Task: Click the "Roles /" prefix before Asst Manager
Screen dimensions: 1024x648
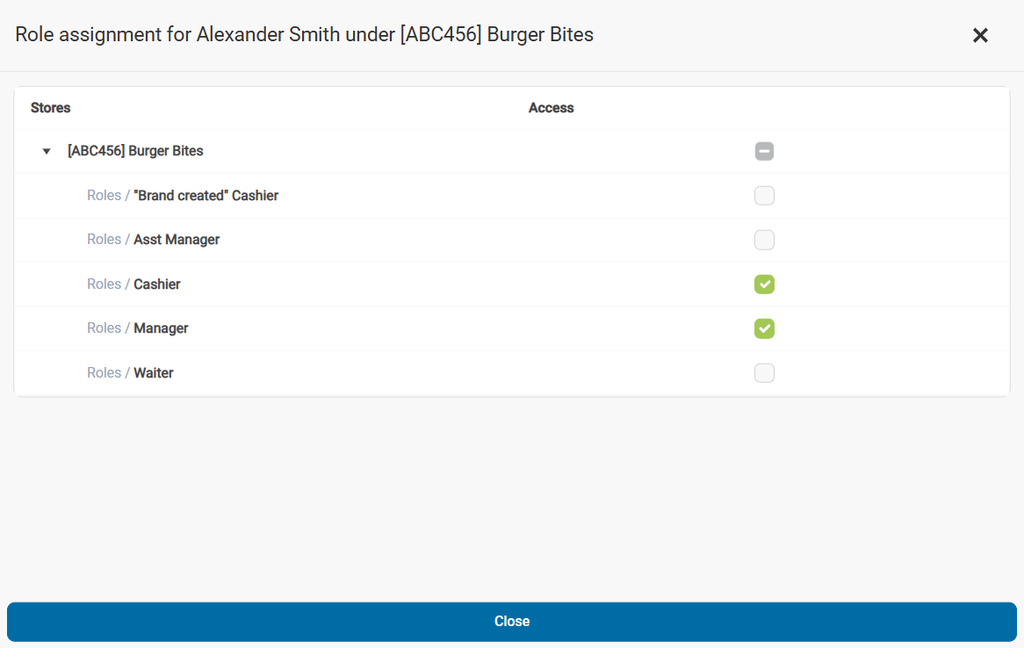Action: point(108,240)
